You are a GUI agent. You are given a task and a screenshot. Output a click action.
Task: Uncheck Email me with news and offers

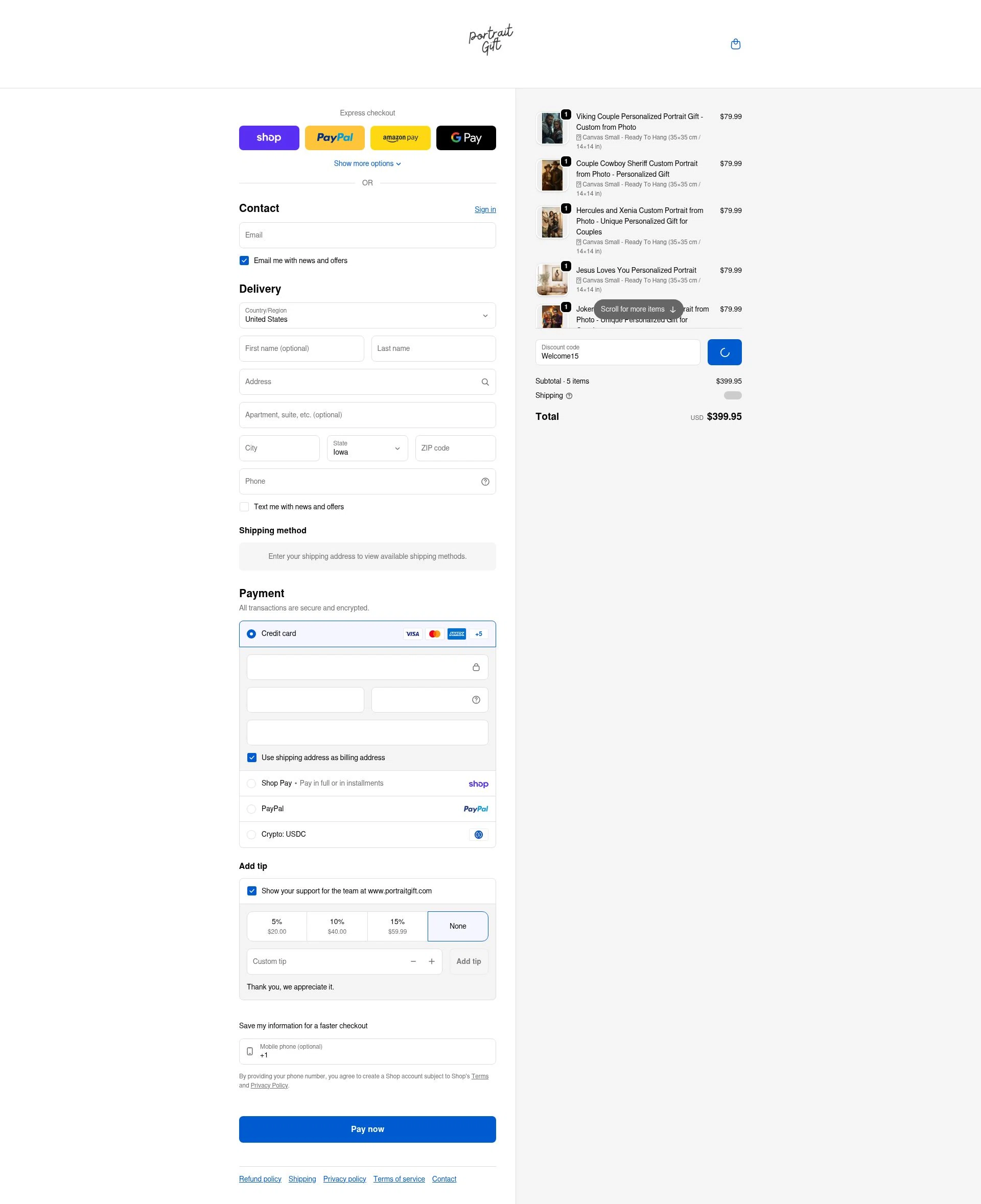(244, 261)
